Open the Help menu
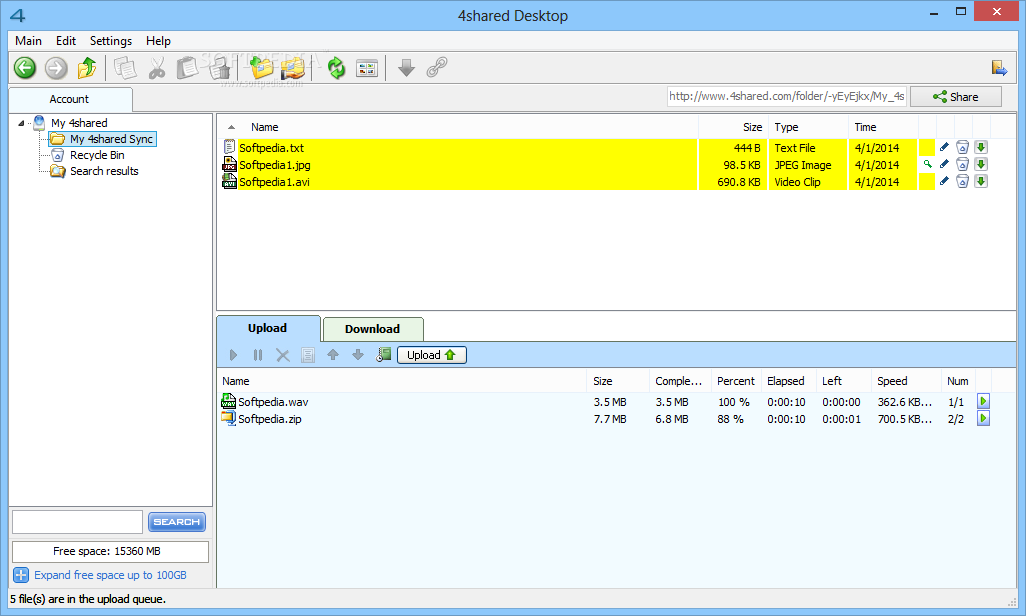The image size is (1026, 616). tap(158, 41)
